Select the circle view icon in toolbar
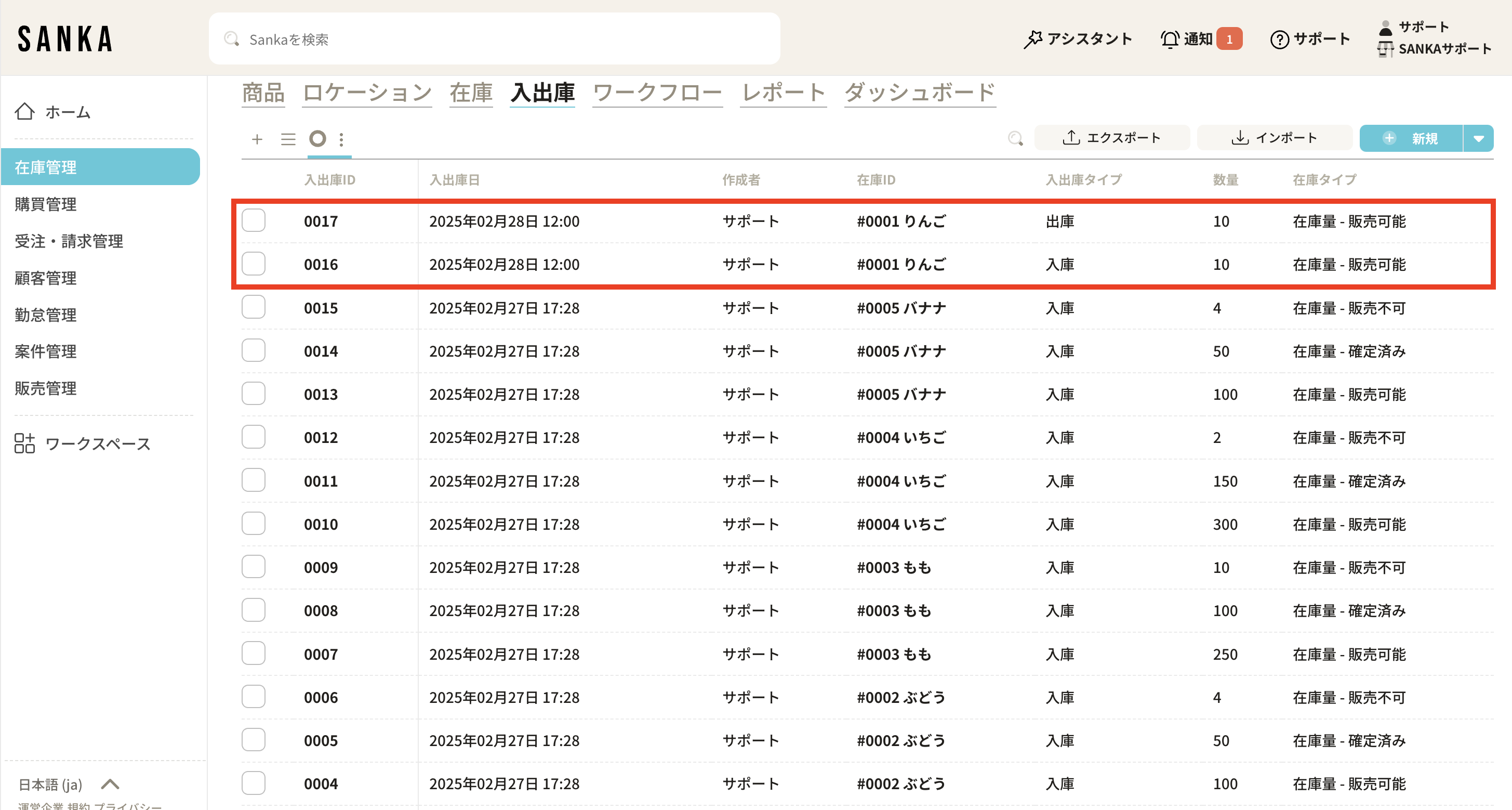Image resolution: width=1512 pixels, height=810 pixels. [x=317, y=139]
